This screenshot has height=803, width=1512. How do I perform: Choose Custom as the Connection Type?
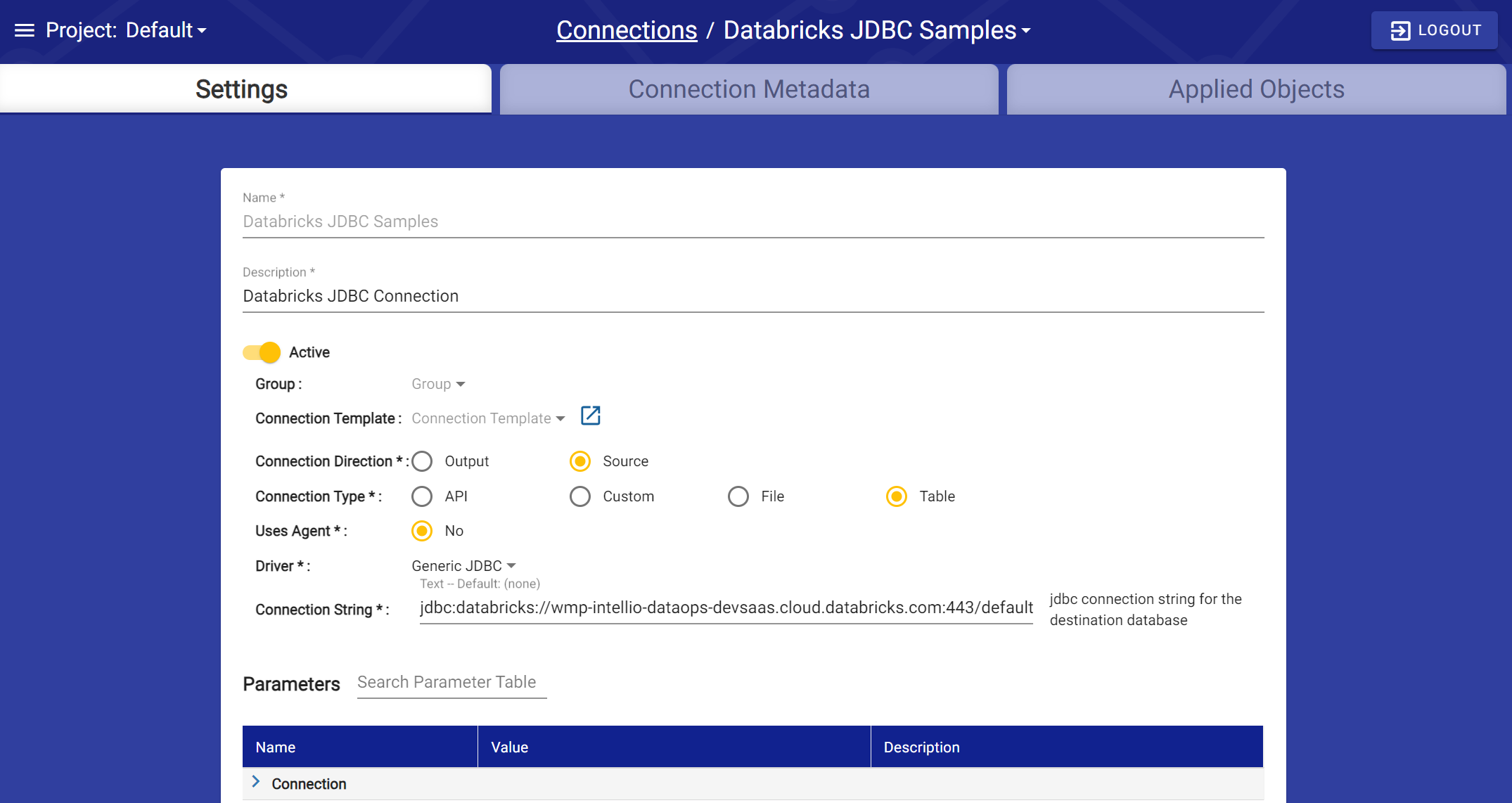[x=580, y=496]
